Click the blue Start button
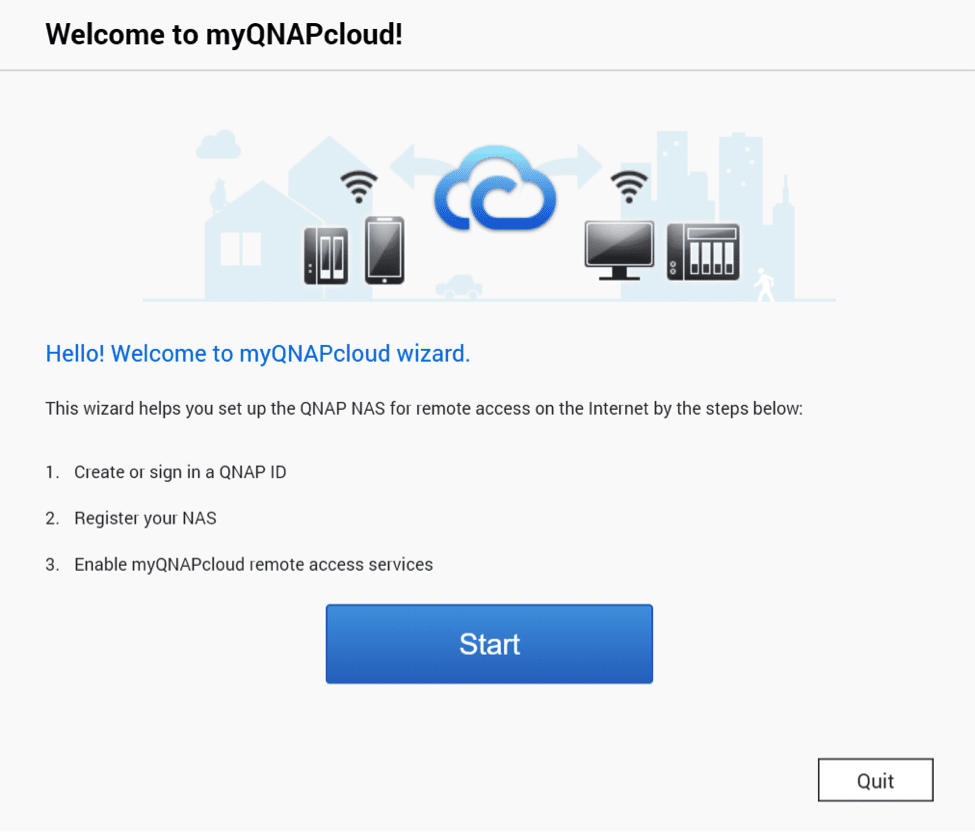The height and width of the screenshot is (832, 975). [x=489, y=644]
